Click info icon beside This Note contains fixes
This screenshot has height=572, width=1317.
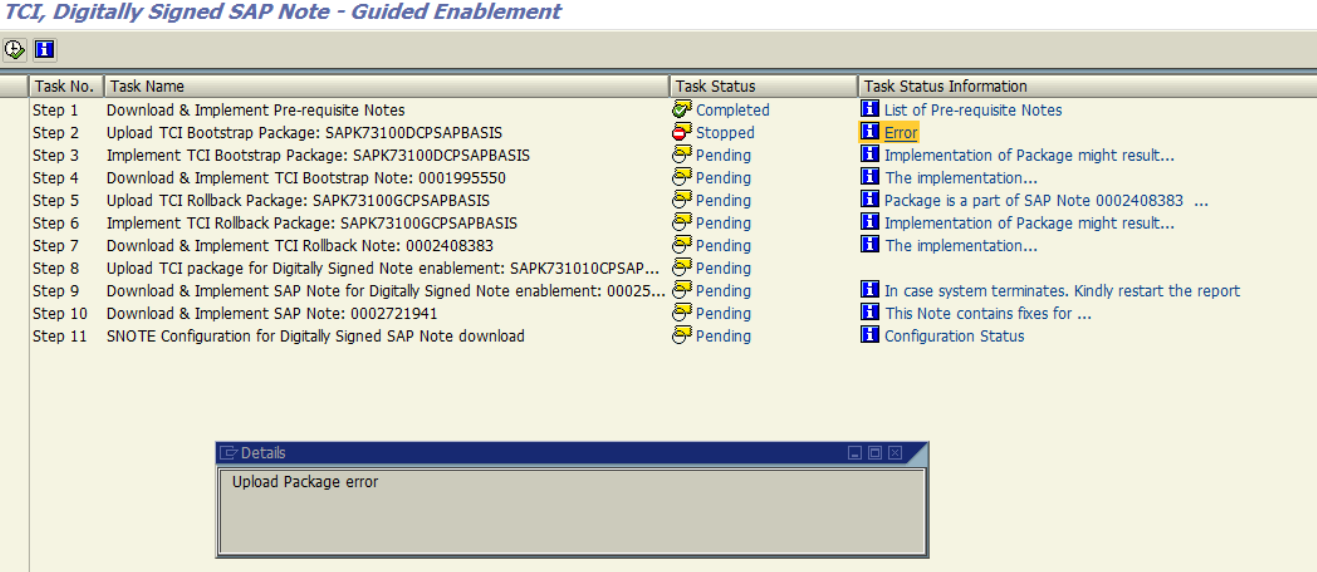coord(870,313)
